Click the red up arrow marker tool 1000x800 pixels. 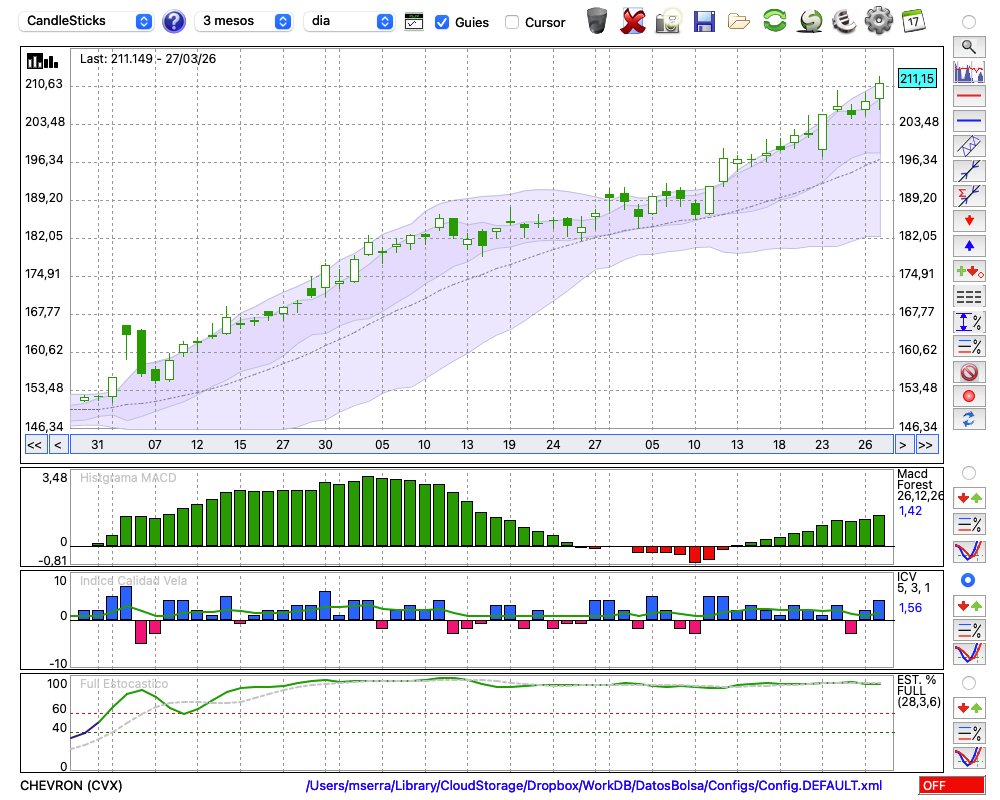point(968,220)
